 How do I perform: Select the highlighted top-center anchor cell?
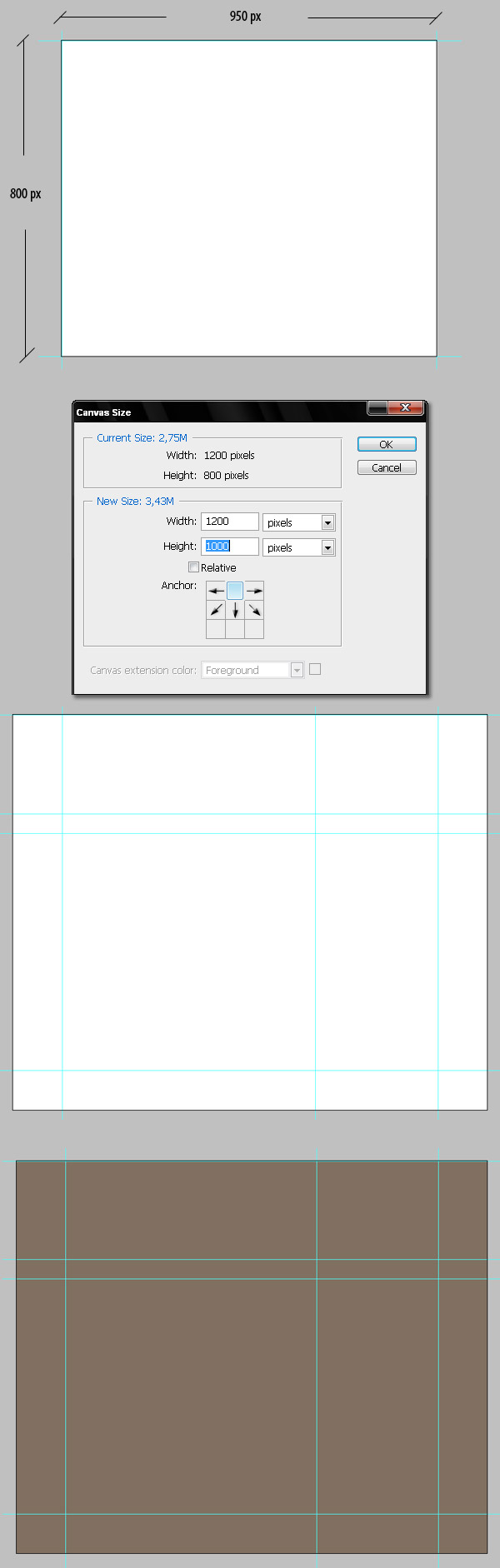point(235,591)
